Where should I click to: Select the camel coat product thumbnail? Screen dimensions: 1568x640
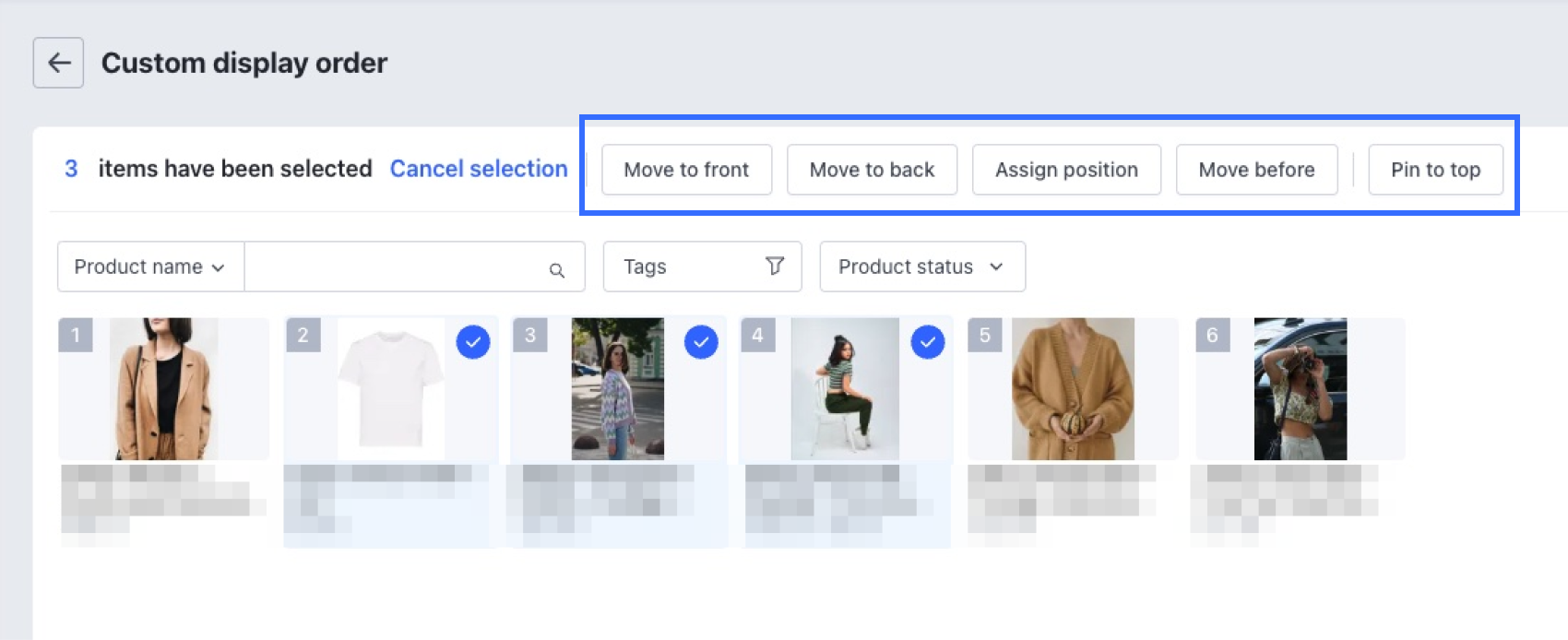(x=164, y=389)
